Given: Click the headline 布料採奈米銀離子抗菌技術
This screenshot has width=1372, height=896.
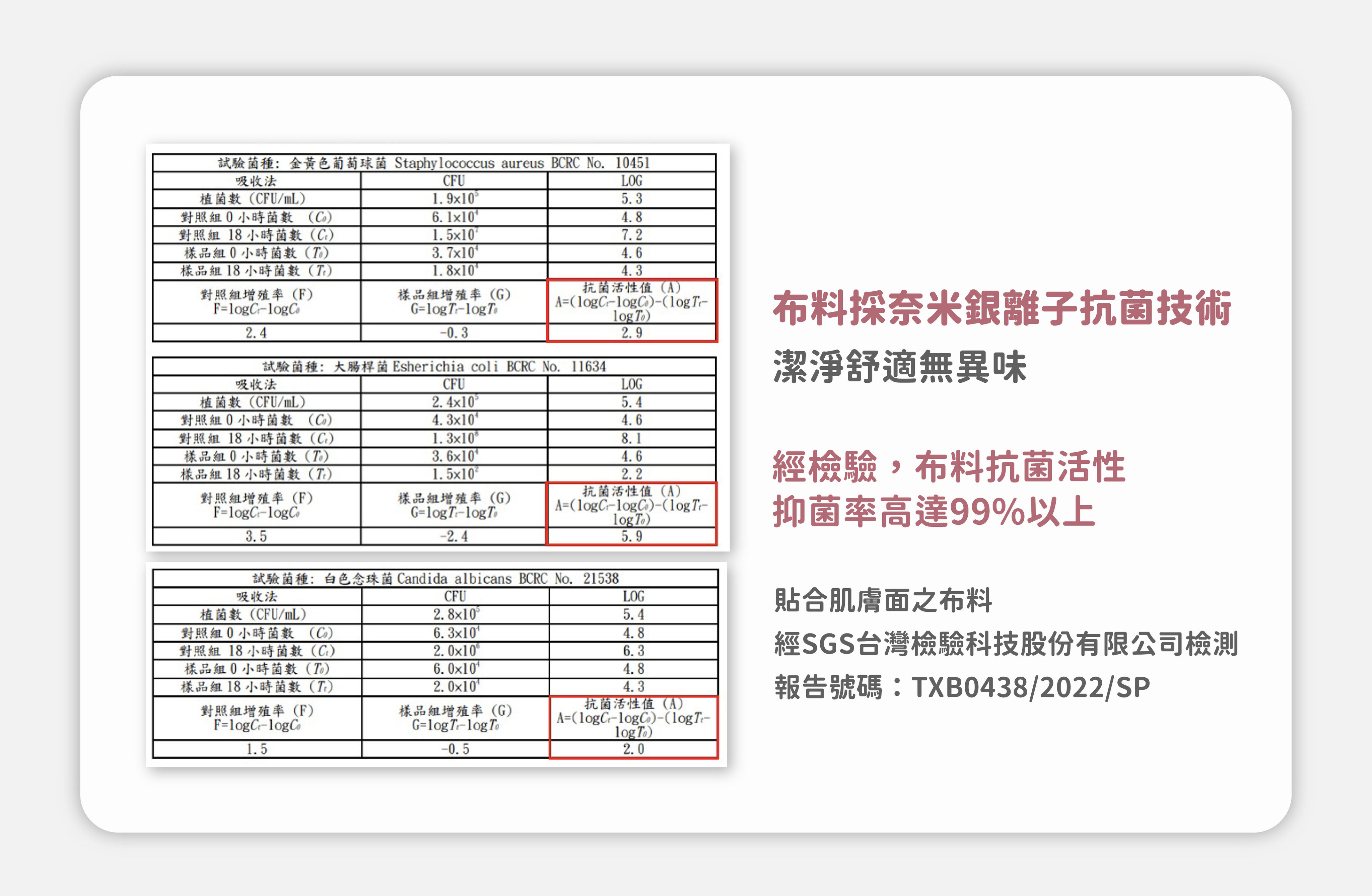Looking at the screenshot, I should click(x=1002, y=308).
